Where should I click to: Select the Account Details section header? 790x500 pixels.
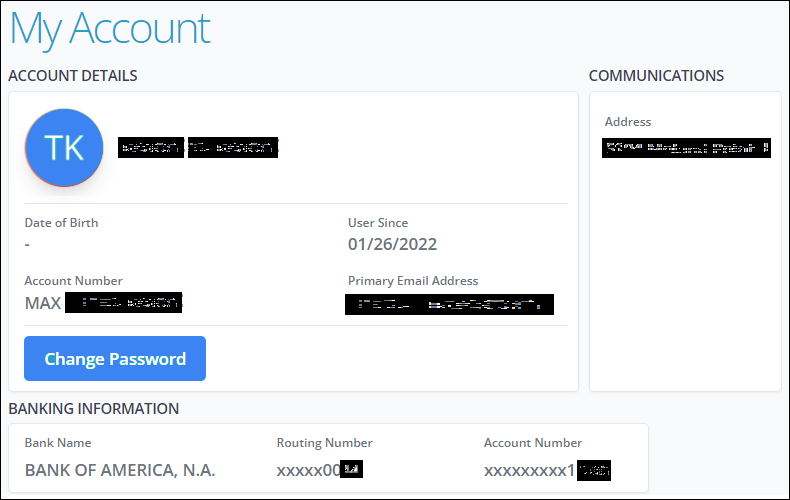pos(73,76)
